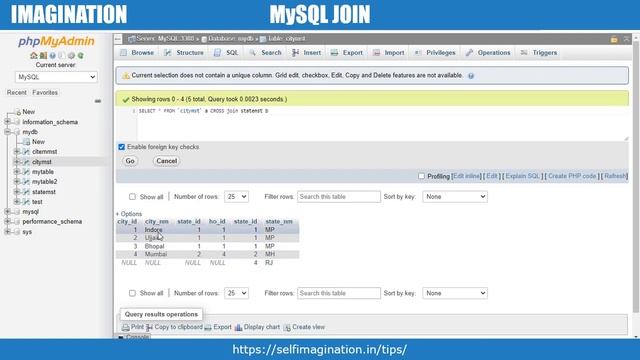Click Create PHP code link
Screen dimensions: 640x360
572,176
